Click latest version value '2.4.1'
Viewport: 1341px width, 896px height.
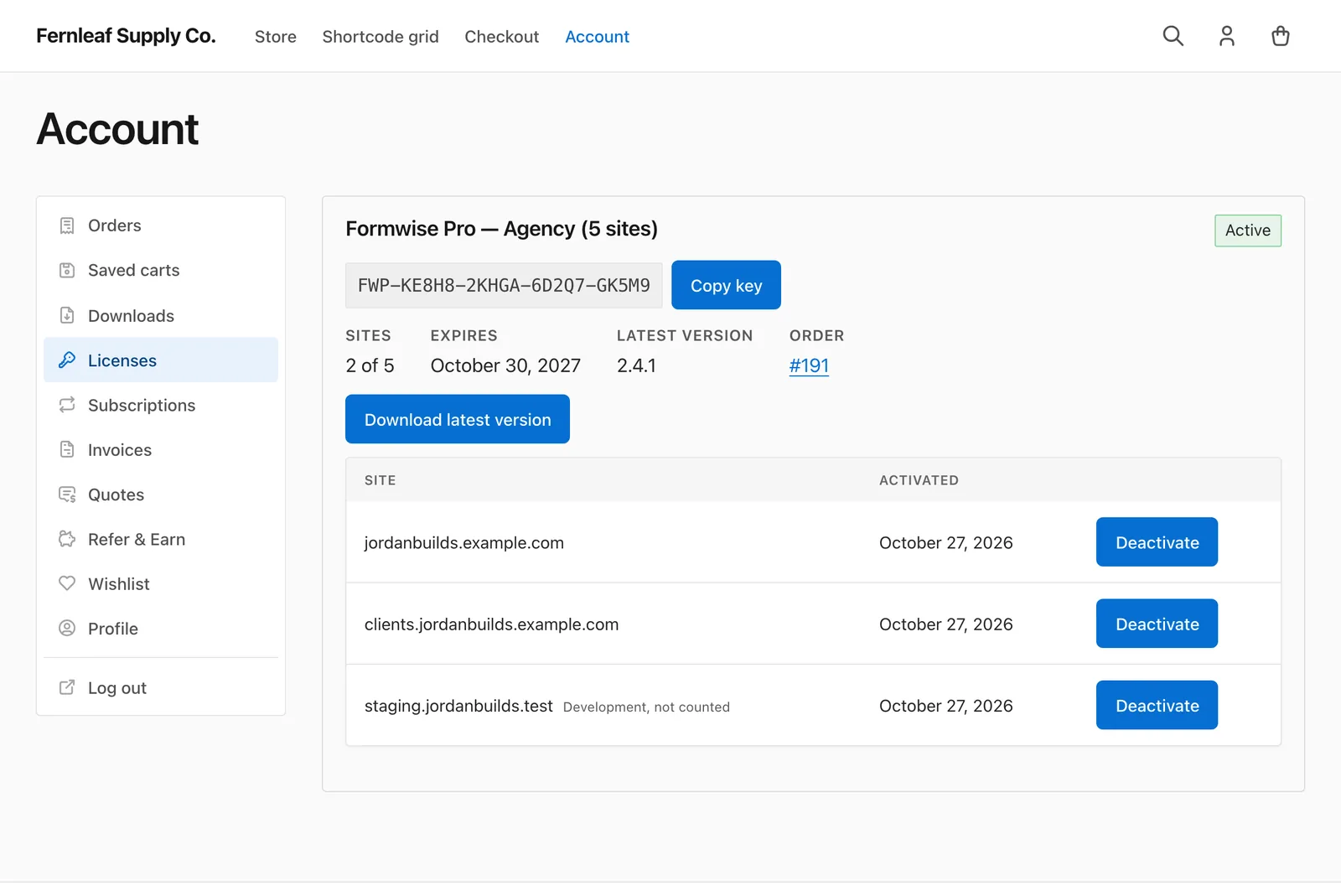click(x=636, y=365)
